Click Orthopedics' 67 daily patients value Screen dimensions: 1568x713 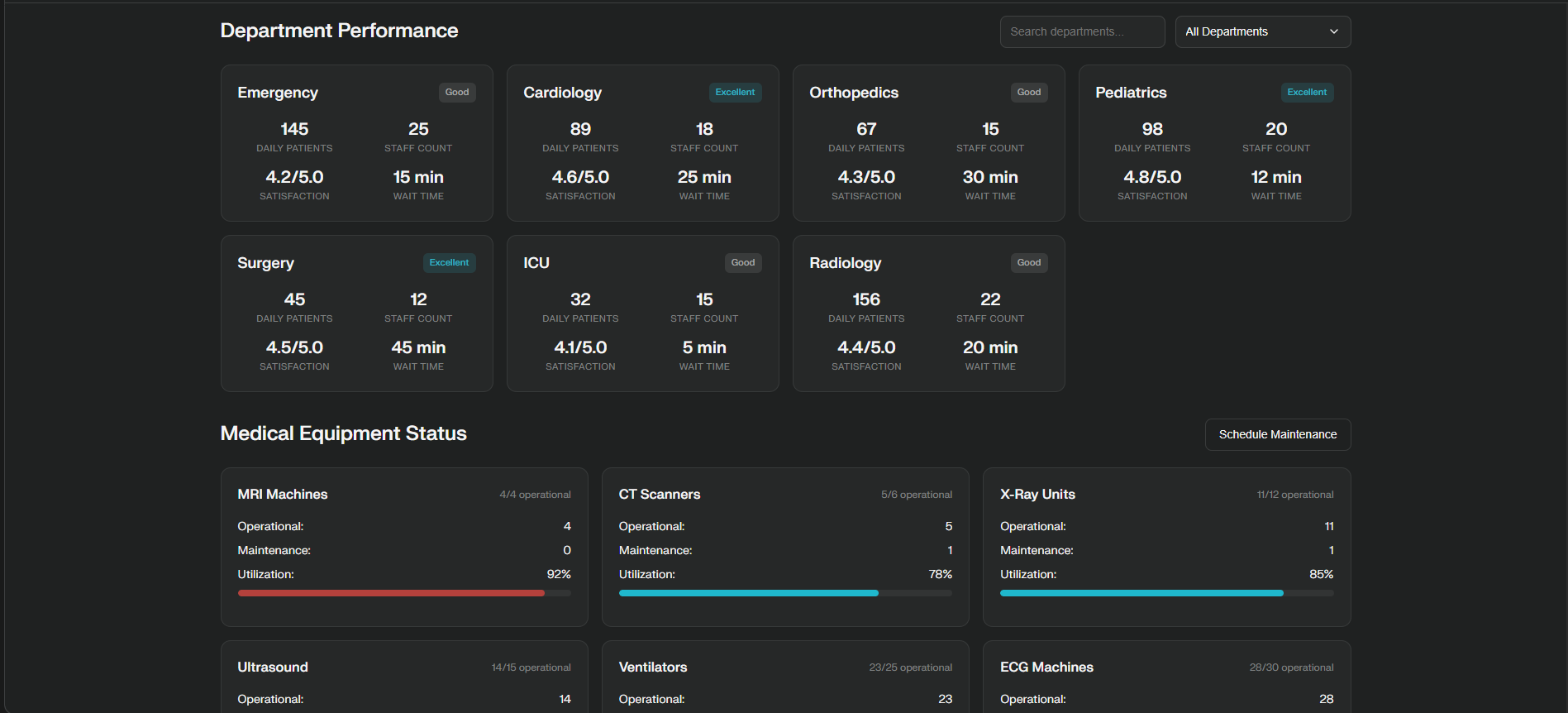(x=866, y=129)
